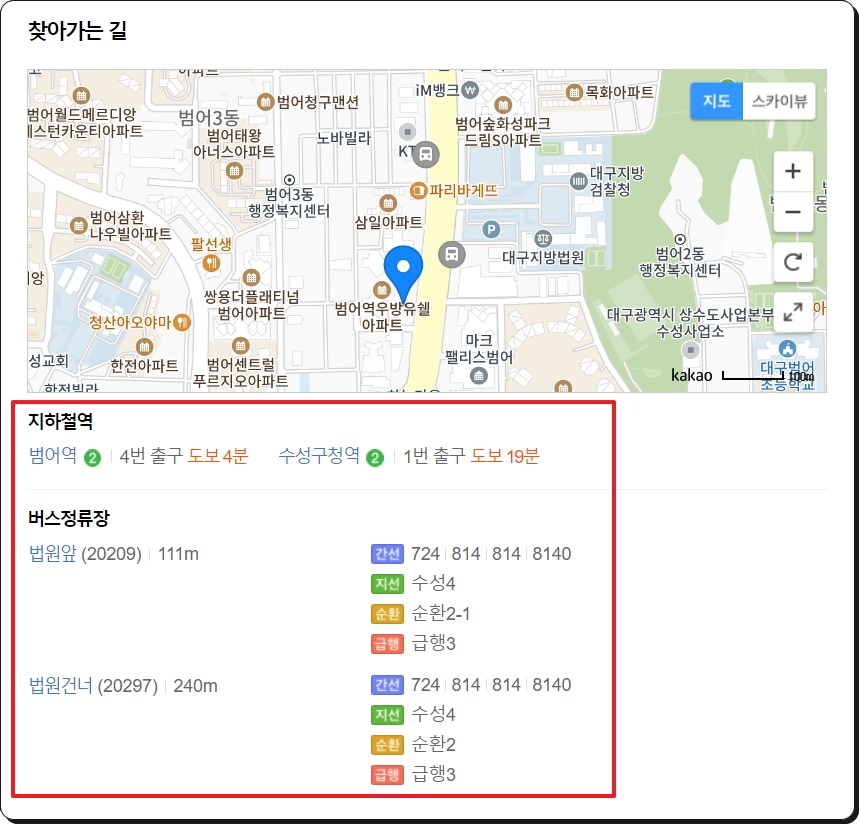Click the iM뱅크 bank icon
Viewport: 859px width, 824px height.
[x=470, y=90]
